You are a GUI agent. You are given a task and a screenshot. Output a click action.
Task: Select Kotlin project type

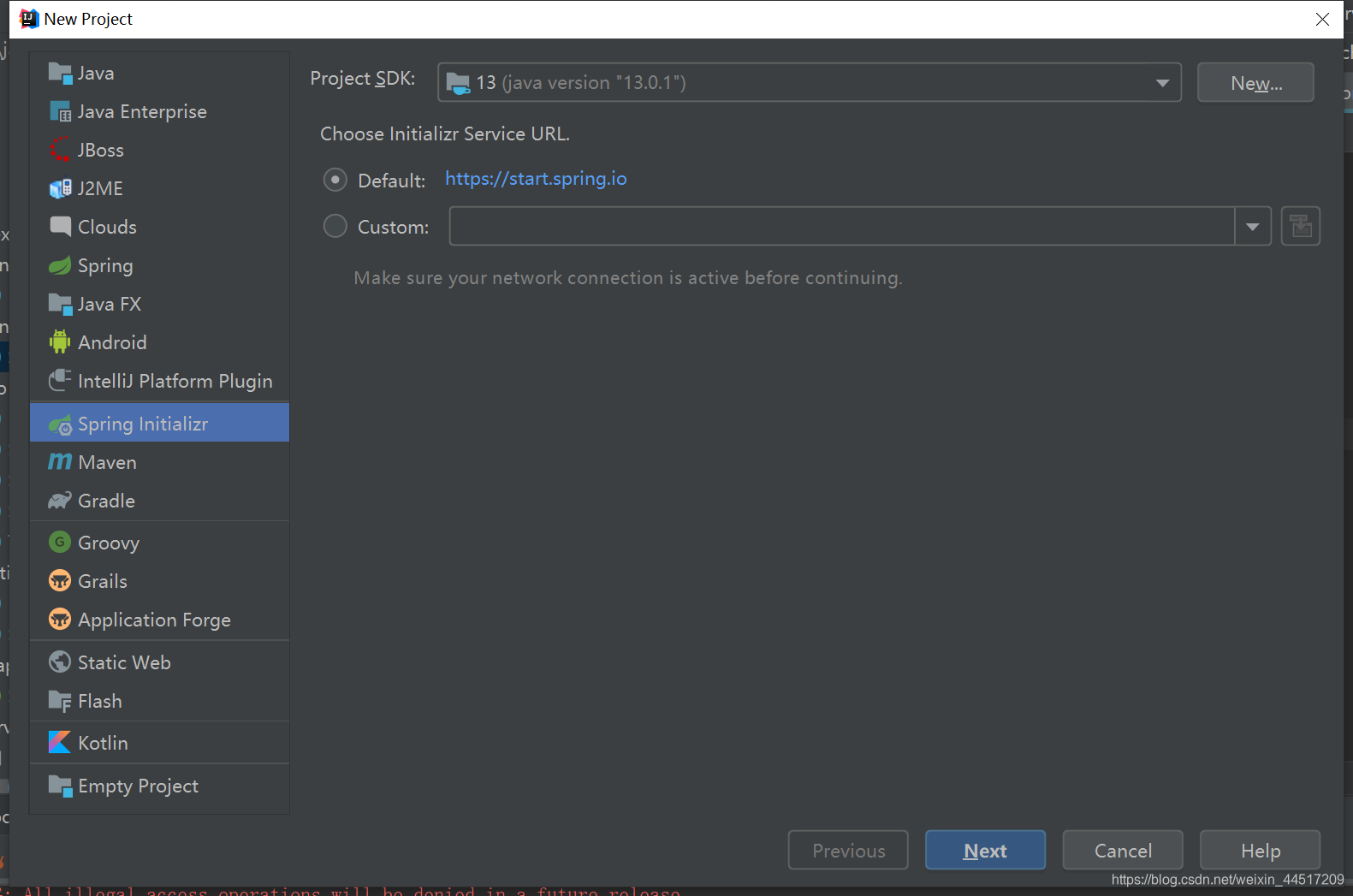(x=159, y=743)
